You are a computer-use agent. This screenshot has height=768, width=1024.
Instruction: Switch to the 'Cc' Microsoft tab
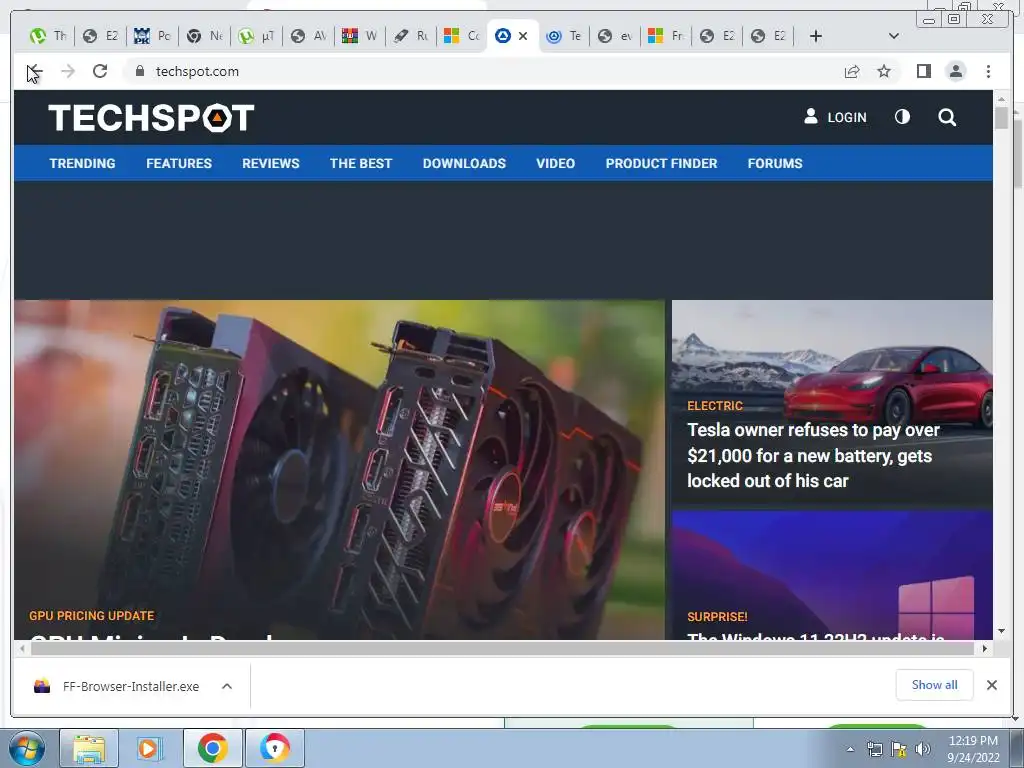pos(462,36)
